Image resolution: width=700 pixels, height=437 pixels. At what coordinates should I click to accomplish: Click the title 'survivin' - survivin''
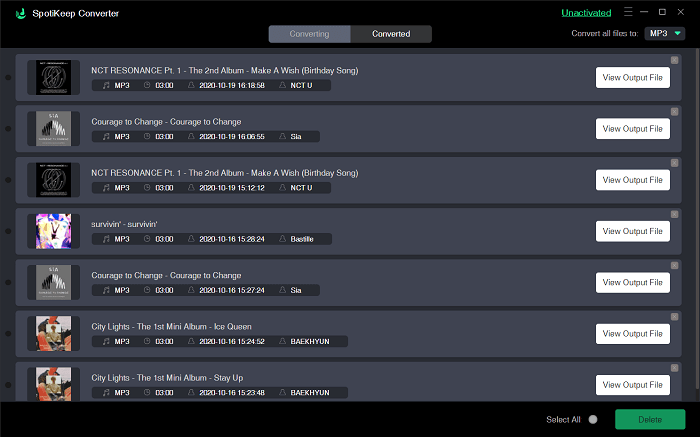124,224
